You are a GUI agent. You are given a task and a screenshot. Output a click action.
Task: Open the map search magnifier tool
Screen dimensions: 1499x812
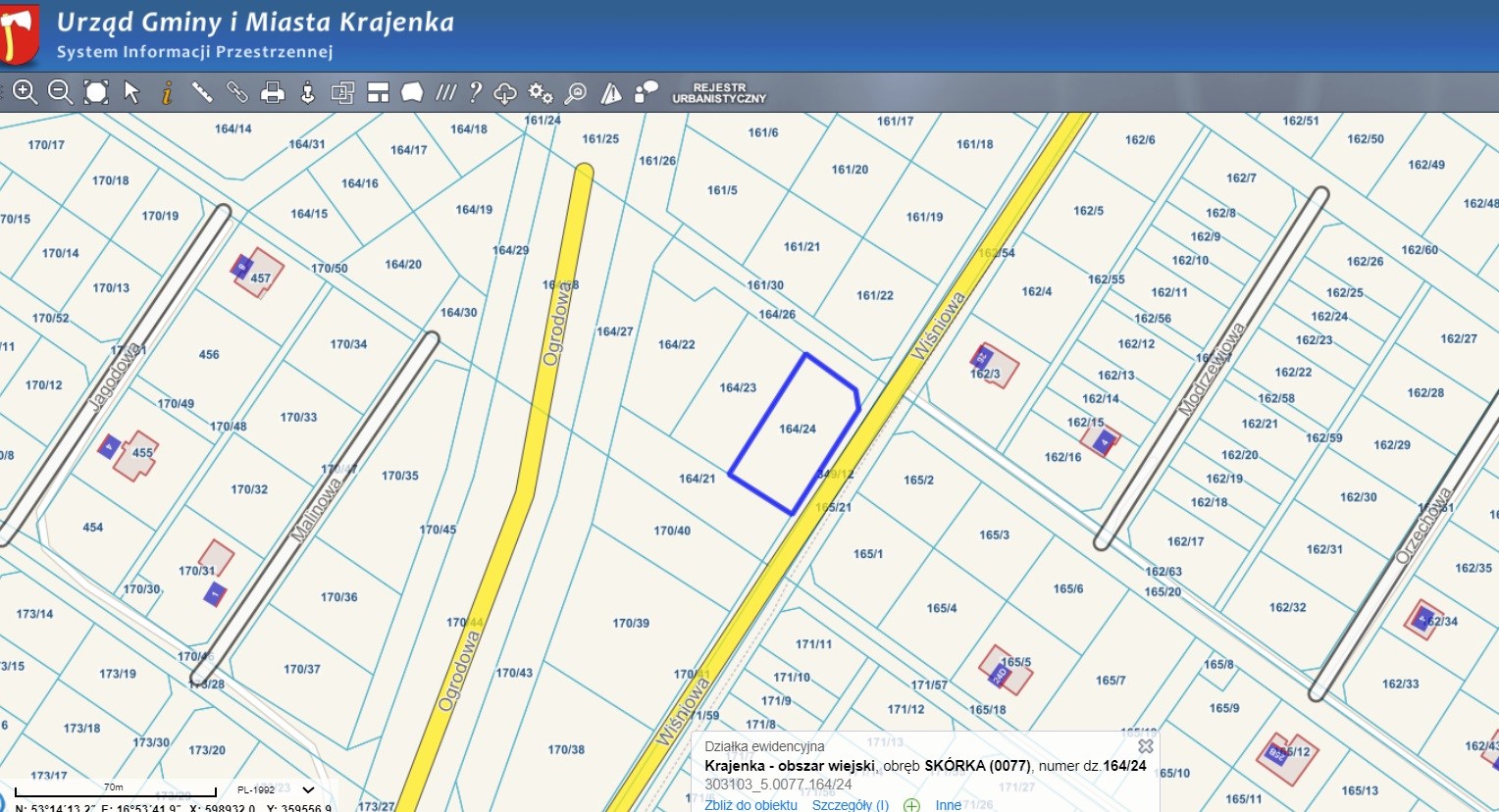tap(576, 93)
